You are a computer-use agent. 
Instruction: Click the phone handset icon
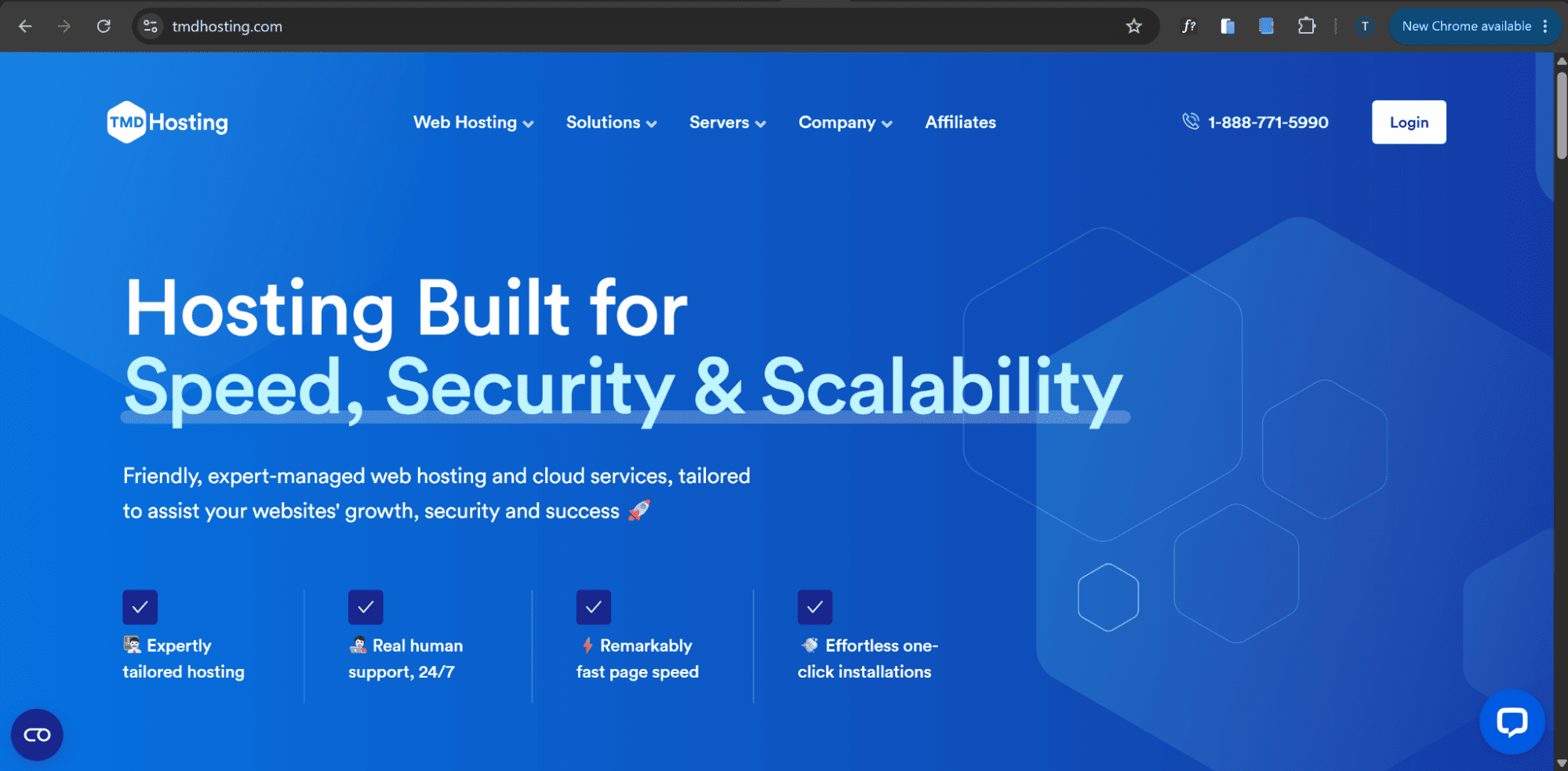(x=1191, y=121)
